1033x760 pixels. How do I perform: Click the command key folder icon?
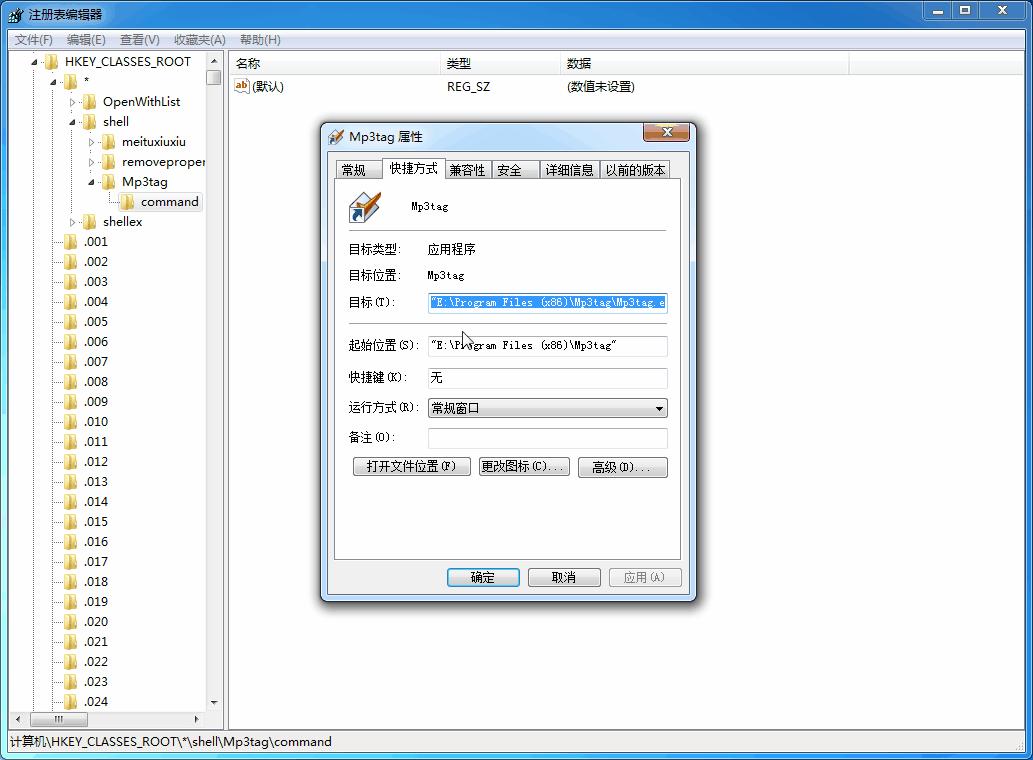(128, 202)
